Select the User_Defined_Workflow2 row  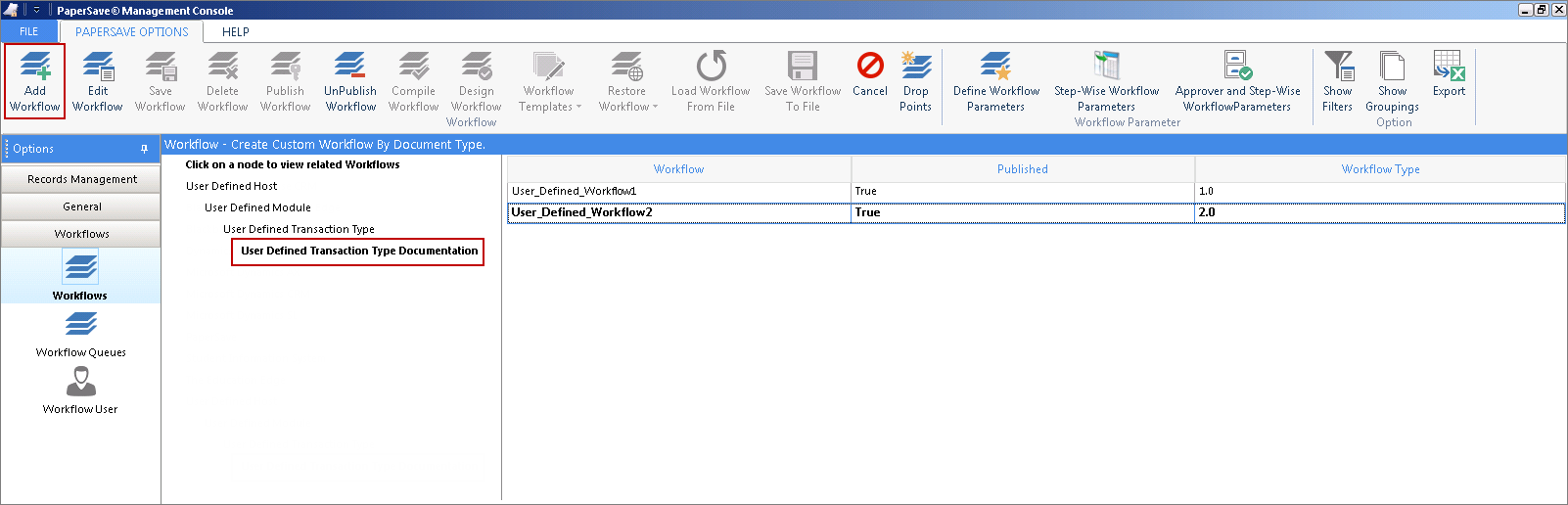click(1037, 212)
